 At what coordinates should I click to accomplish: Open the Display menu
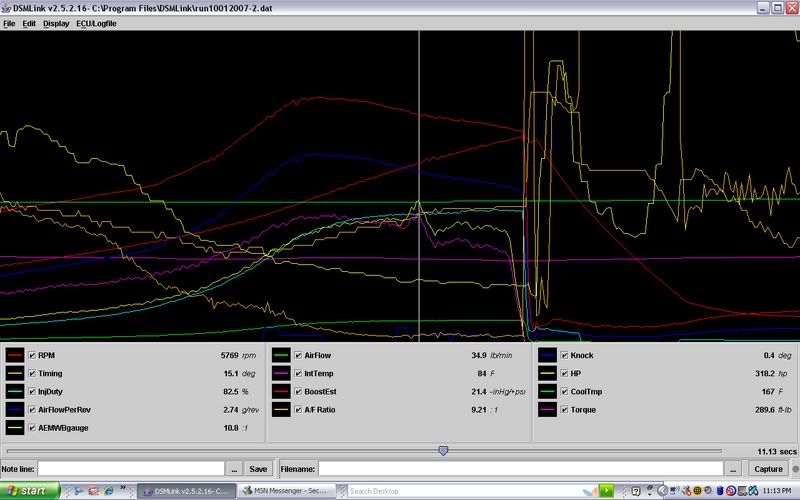tap(56, 23)
